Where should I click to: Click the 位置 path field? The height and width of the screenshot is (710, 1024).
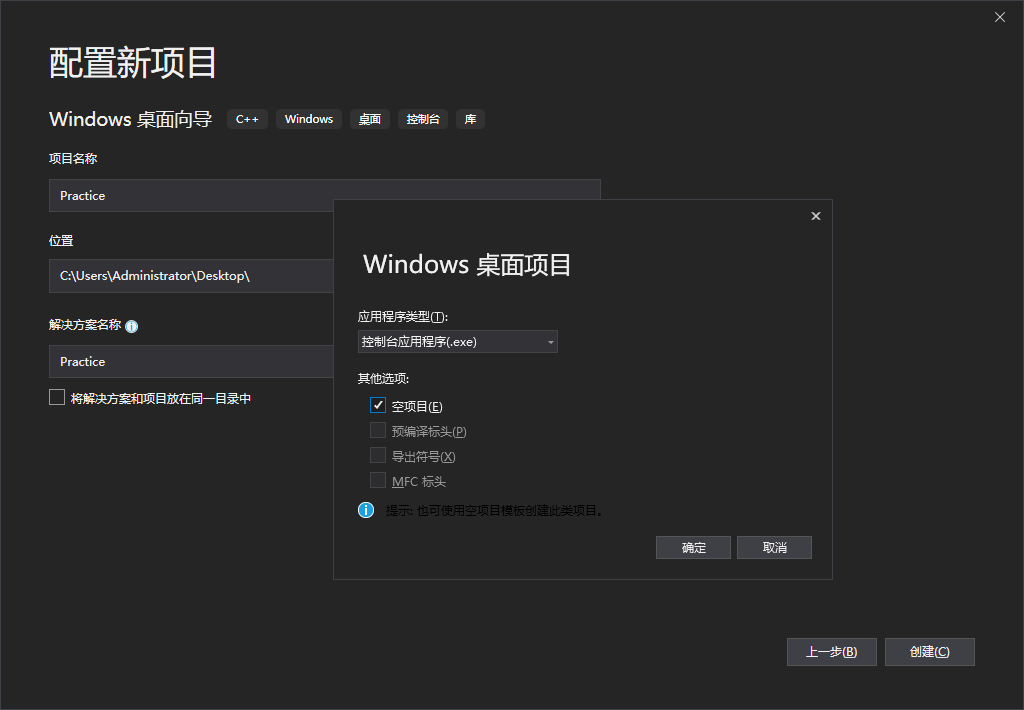[x=191, y=276]
